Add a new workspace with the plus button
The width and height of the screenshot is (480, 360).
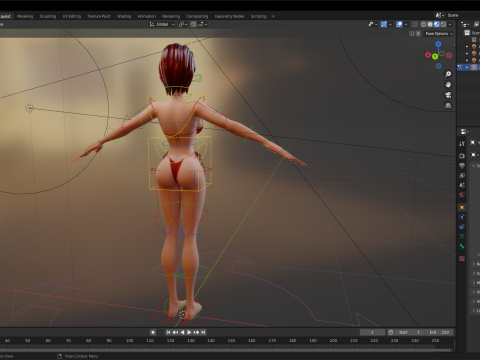point(273,16)
